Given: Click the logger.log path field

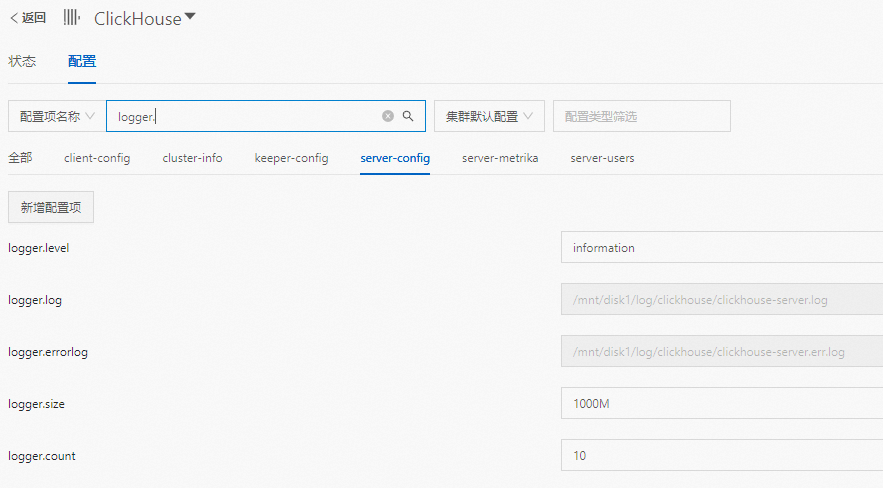Looking at the screenshot, I should coord(722,299).
